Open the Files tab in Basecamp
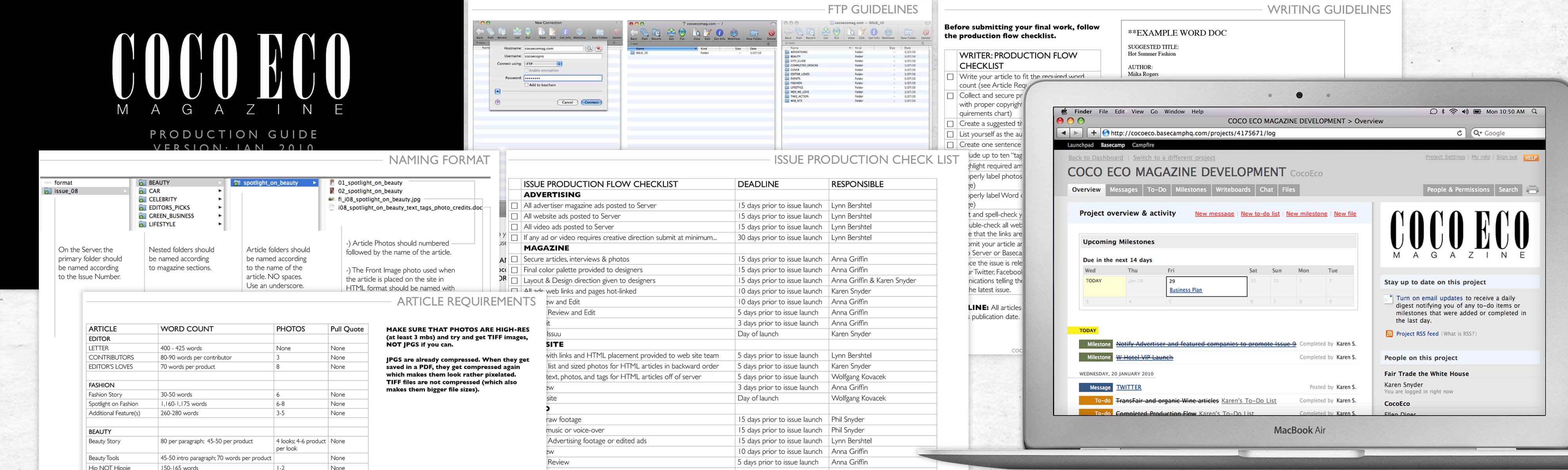Screen dimensions: 1568x470 pyautogui.click(x=1289, y=190)
